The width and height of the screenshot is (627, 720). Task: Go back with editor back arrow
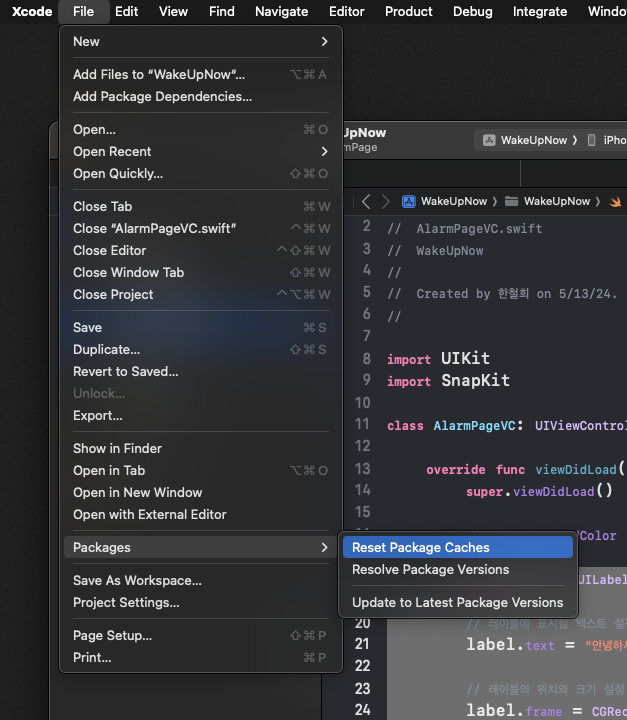tap(366, 202)
